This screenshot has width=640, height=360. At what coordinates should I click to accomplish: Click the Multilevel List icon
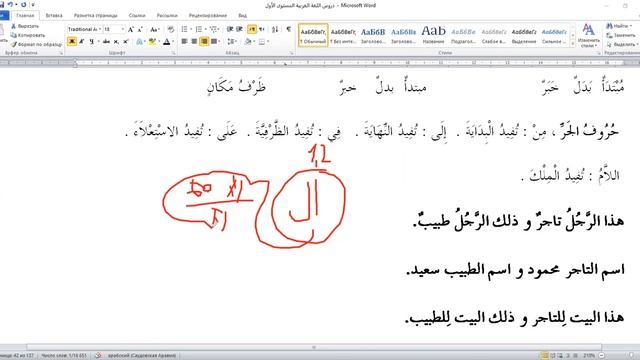(x=213, y=29)
